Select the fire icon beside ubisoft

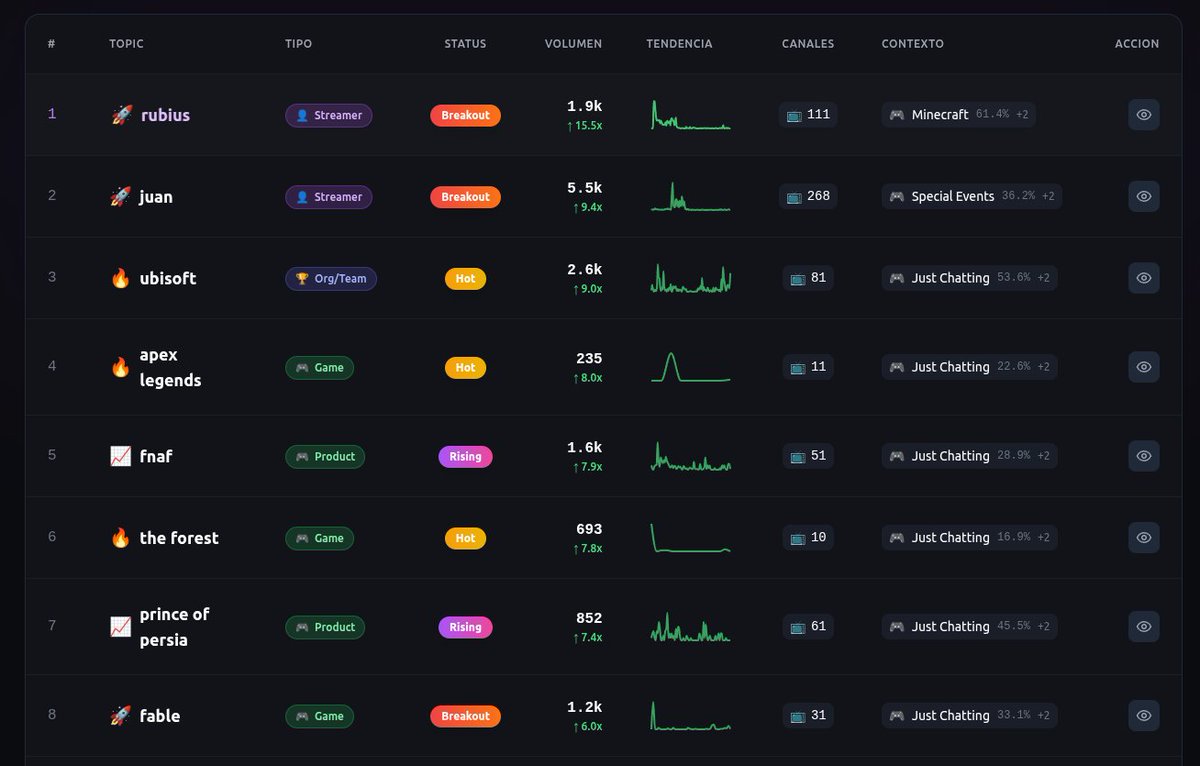[x=119, y=277]
